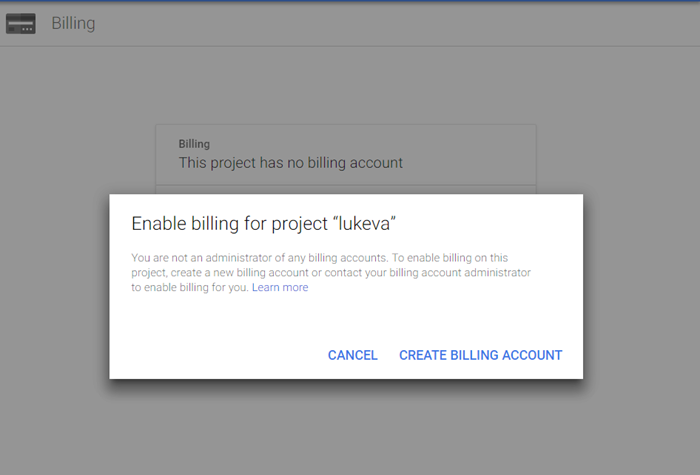This screenshot has height=475, width=700.
Task: Open the Learn more link
Action: 280,287
